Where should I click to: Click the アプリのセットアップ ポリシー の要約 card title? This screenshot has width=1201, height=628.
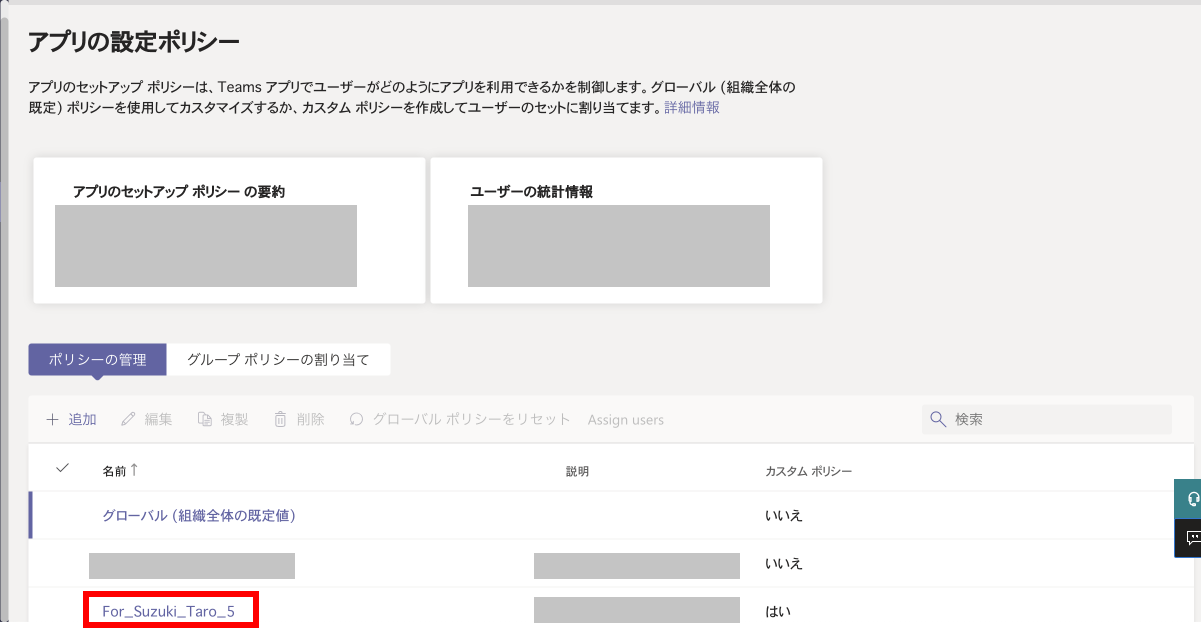point(179,191)
